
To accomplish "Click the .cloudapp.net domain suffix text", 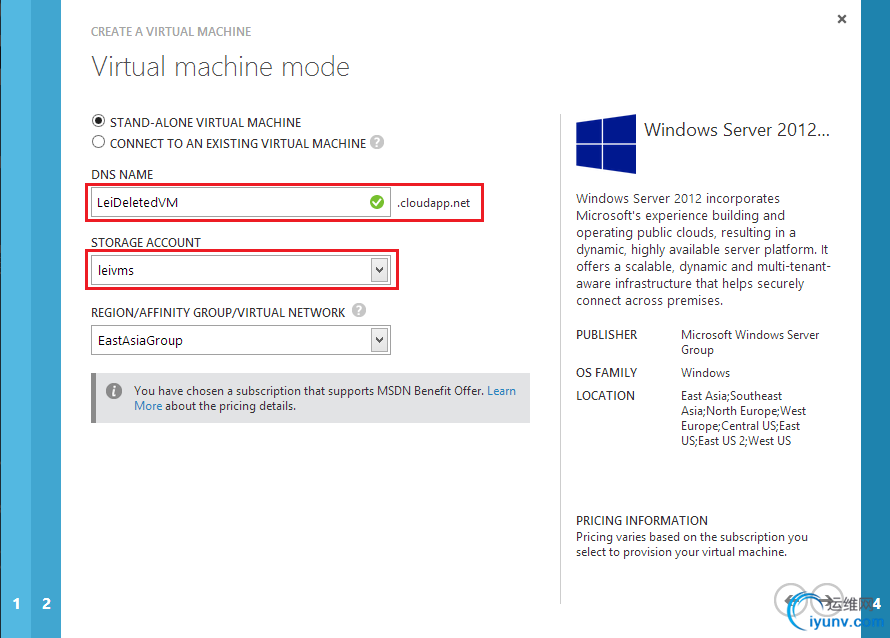I will point(434,203).
